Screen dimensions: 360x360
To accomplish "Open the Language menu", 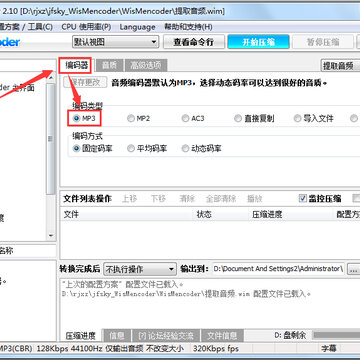I will point(137,27).
